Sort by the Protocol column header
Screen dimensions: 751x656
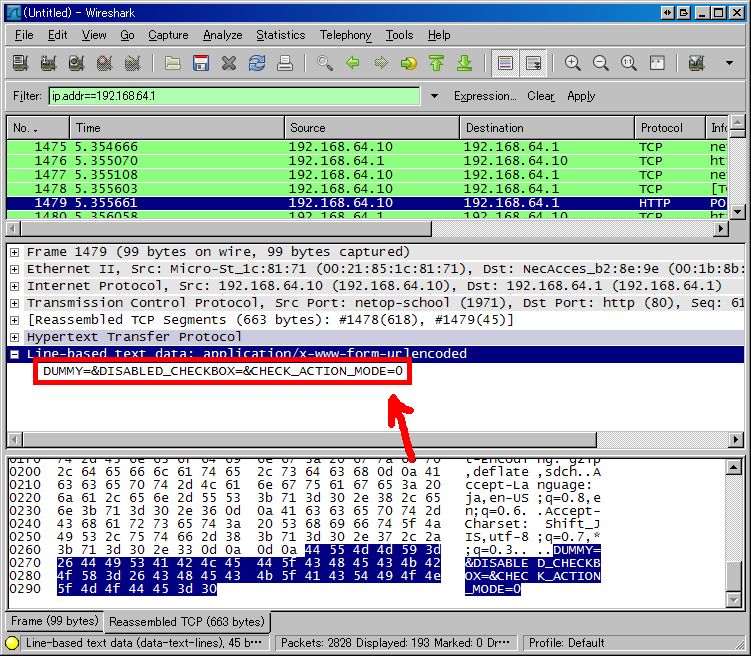pos(670,128)
